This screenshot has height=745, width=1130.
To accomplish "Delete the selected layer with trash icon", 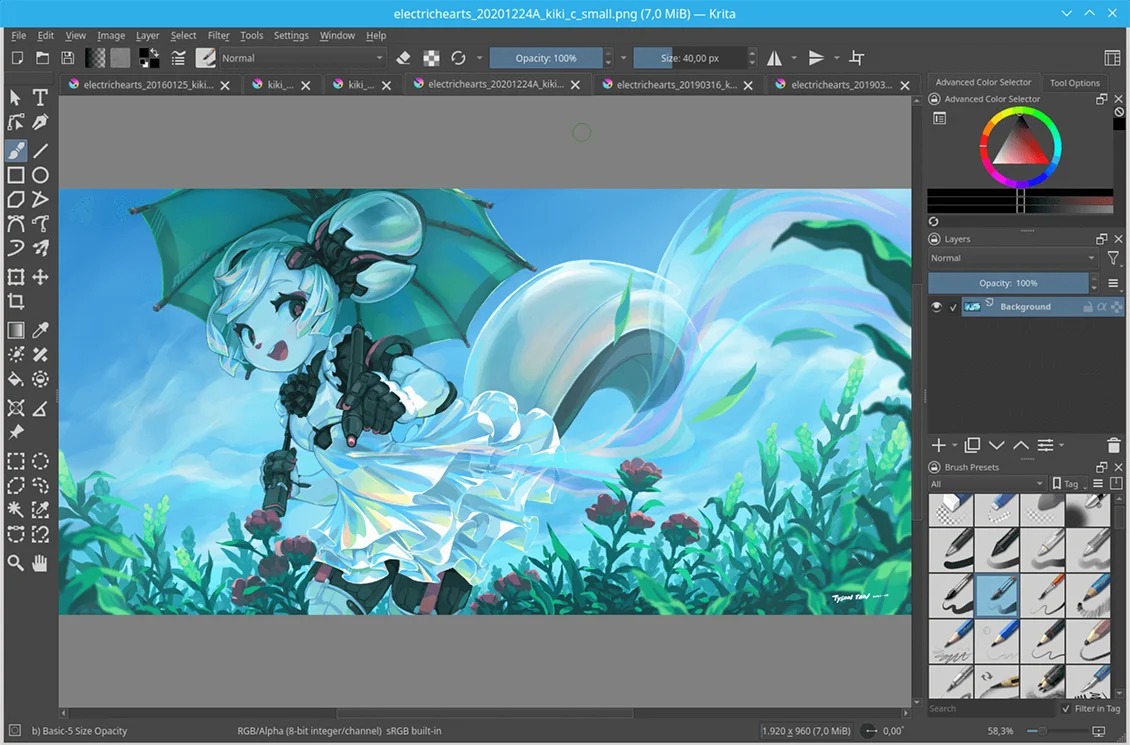I will coord(1113,445).
